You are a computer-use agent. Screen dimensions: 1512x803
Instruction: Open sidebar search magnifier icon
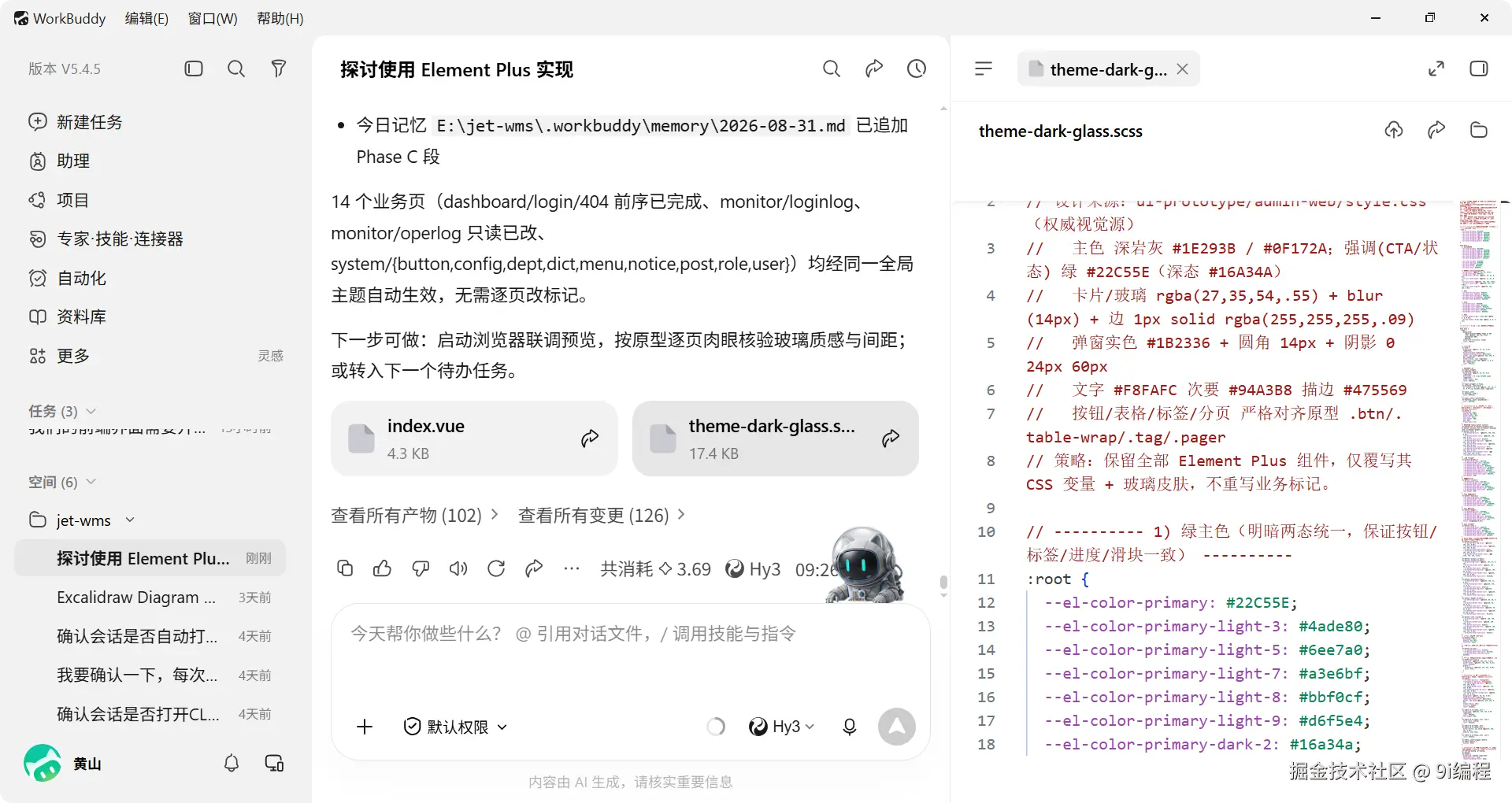(236, 68)
